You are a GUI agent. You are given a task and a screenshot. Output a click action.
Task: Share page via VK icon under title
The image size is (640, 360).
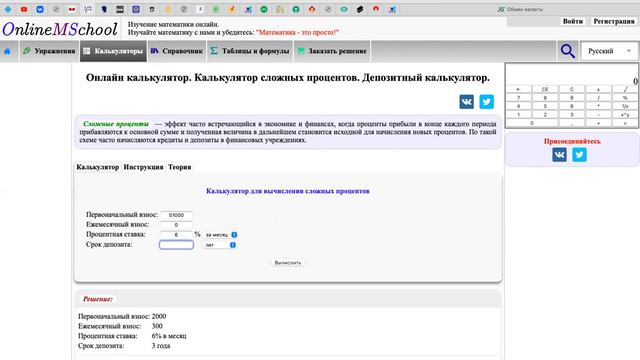tap(467, 102)
